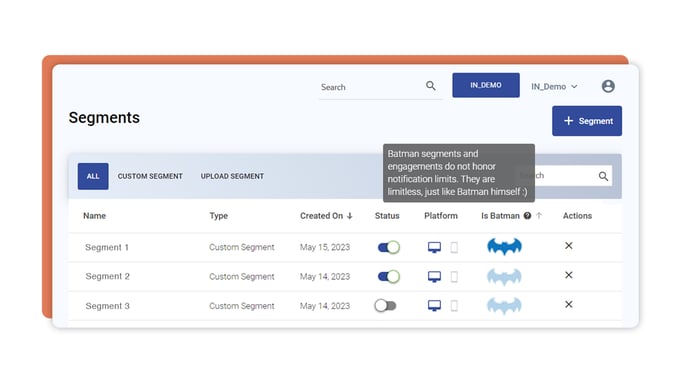The width and height of the screenshot is (681, 383).
Task: Click Segment 1 mobile platform icon
Action: pos(454,248)
